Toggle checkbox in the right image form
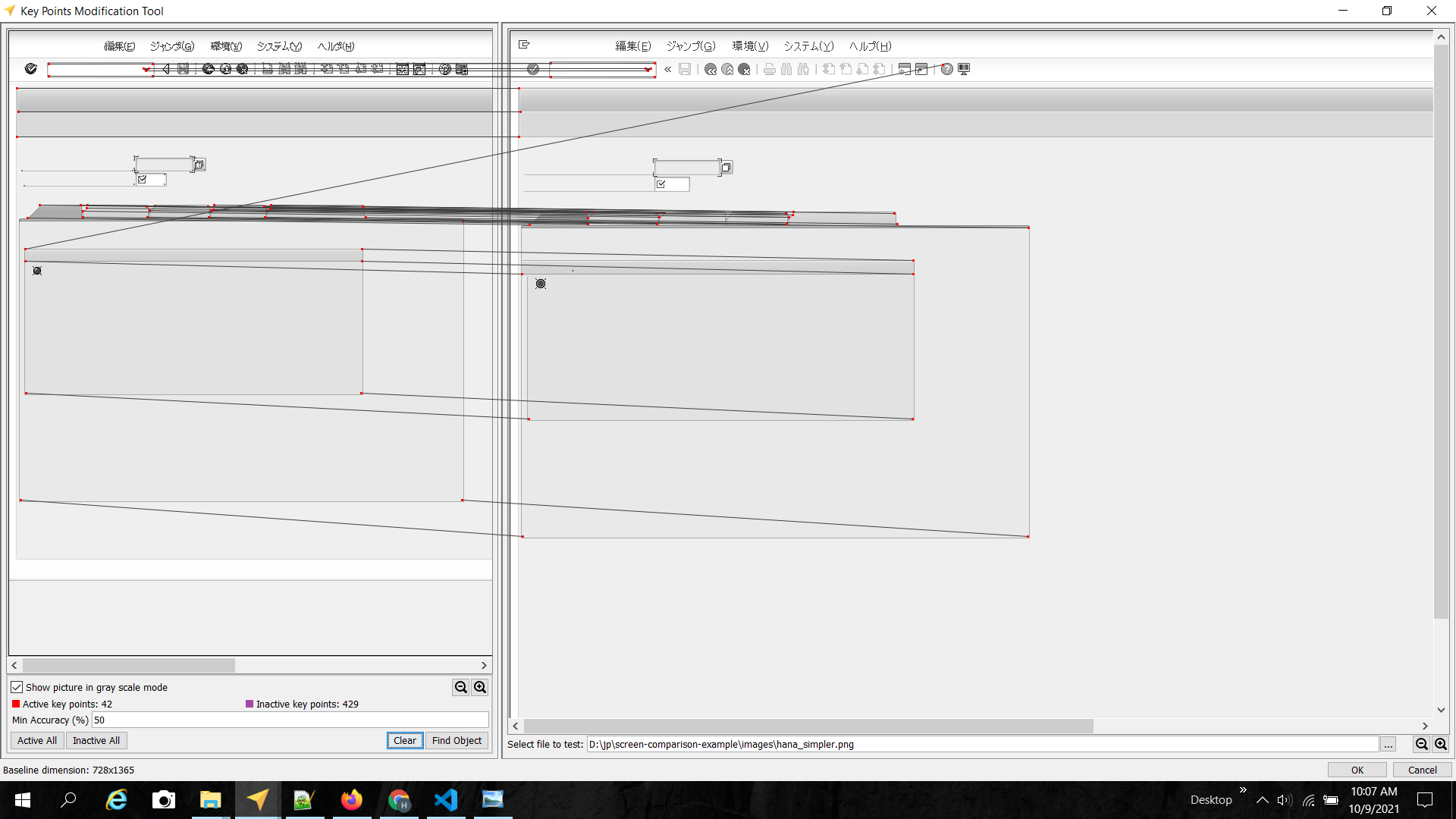 [661, 184]
